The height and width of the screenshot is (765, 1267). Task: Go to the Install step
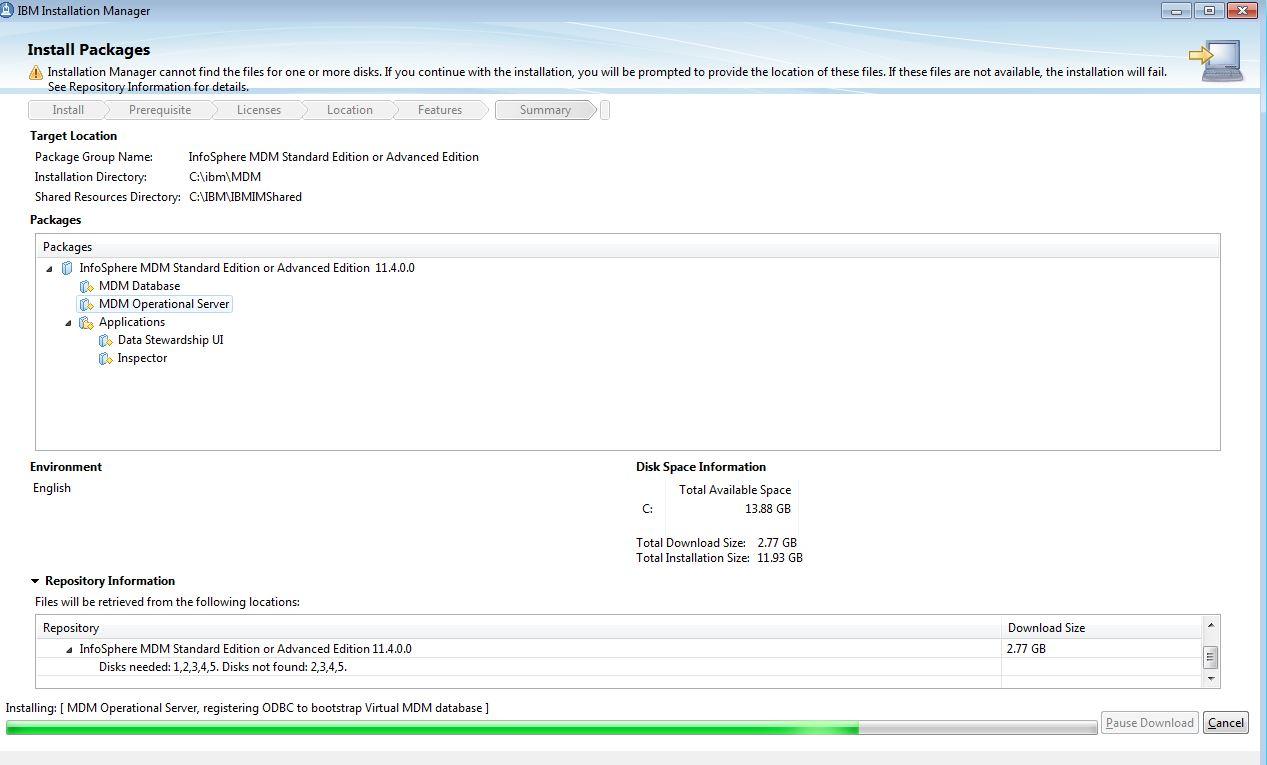click(68, 110)
